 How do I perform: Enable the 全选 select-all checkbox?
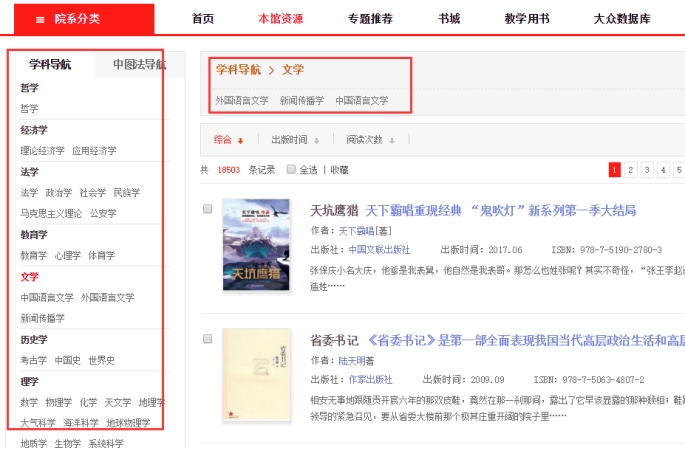coord(291,170)
